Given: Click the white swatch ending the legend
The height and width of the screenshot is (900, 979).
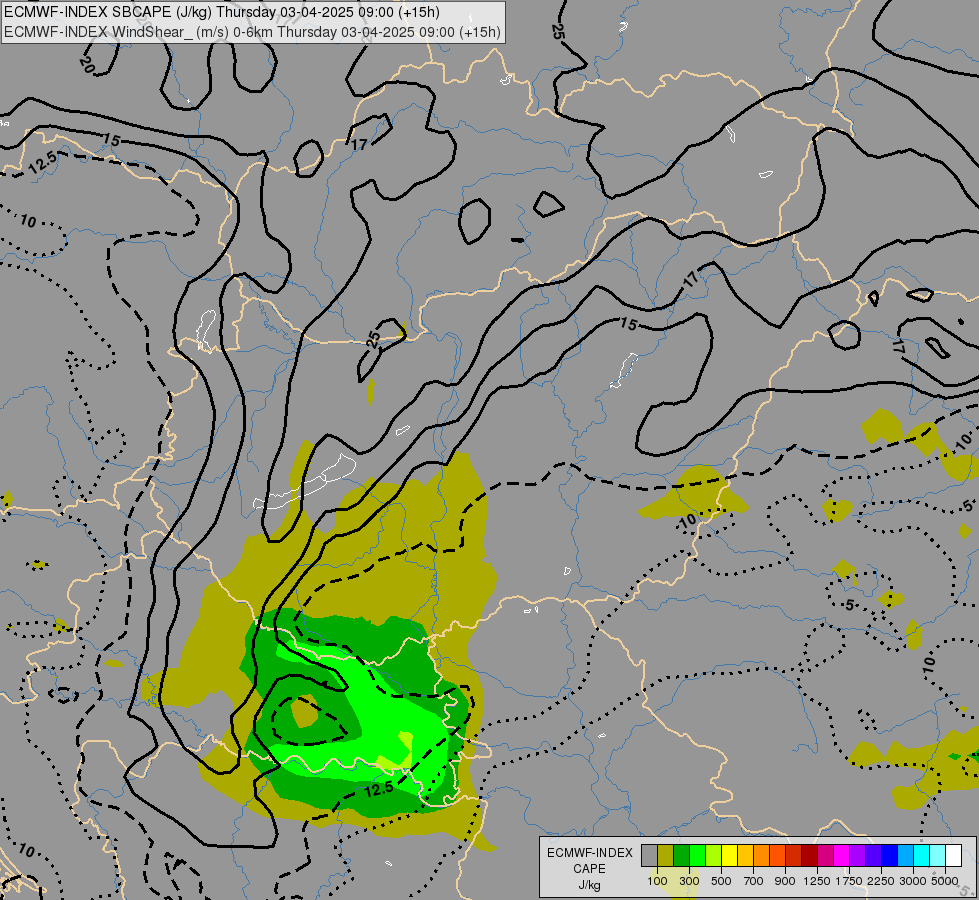Looking at the screenshot, I should (953, 855).
